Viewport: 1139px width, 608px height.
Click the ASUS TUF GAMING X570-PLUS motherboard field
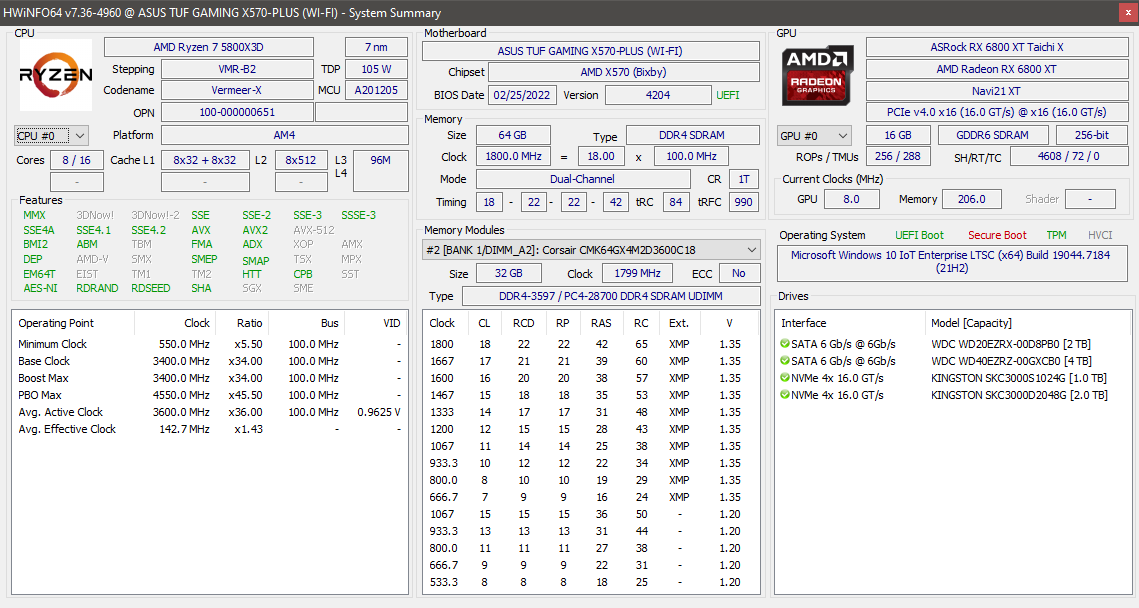pyautogui.click(x=591, y=51)
